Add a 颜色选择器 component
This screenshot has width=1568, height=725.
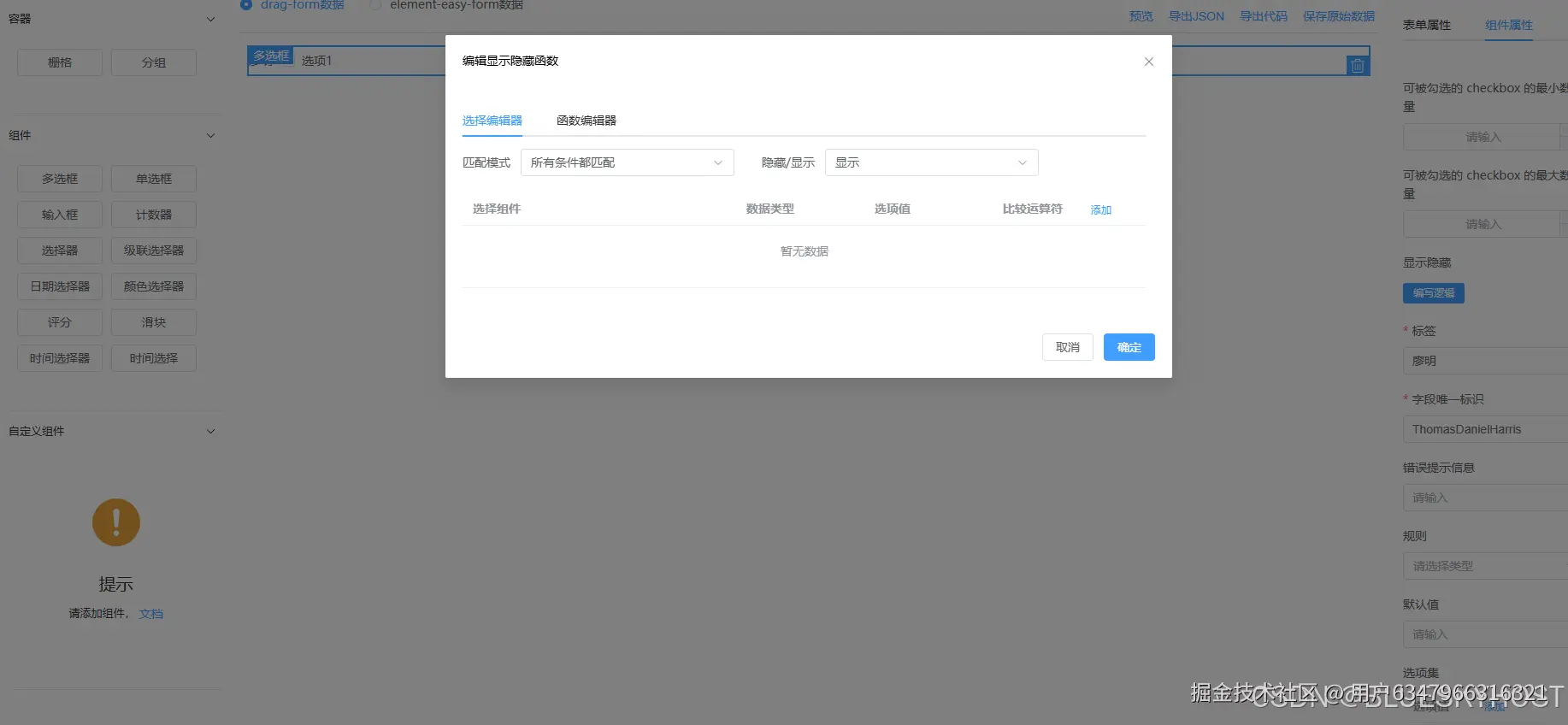click(154, 286)
